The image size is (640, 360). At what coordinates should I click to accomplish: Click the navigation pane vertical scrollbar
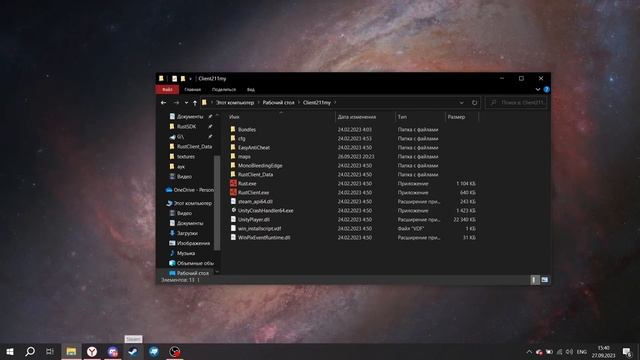point(217,203)
